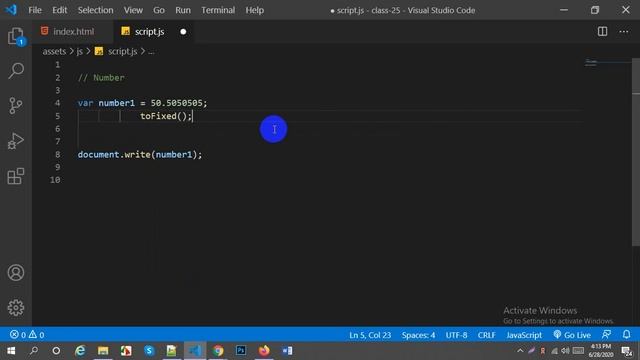This screenshot has height=360, width=640.
Task: Click the Split Editor Right icon
Action: 602,31
